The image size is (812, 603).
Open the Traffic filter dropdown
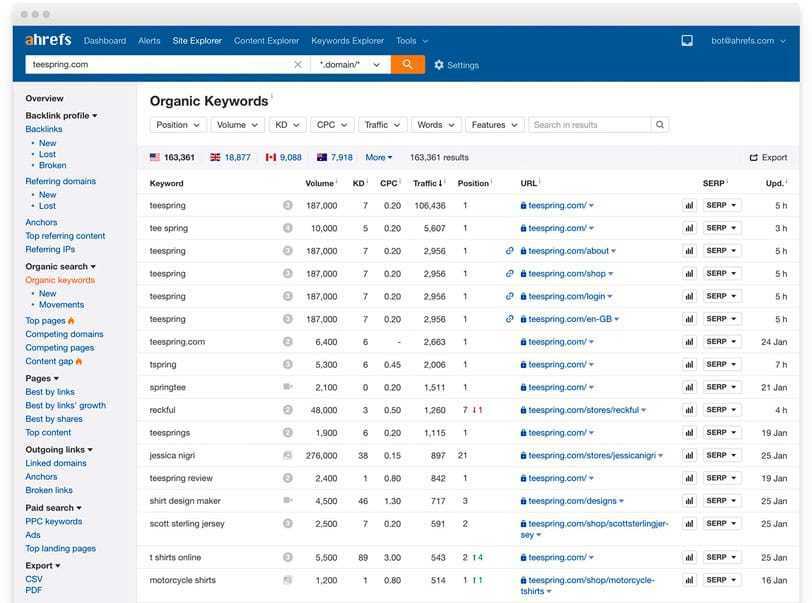click(x=382, y=125)
